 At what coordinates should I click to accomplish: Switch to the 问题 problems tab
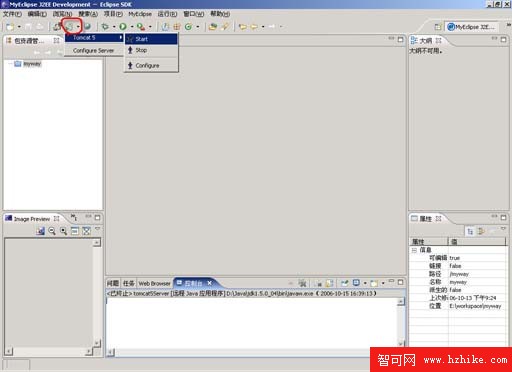pyautogui.click(x=113, y=283)
